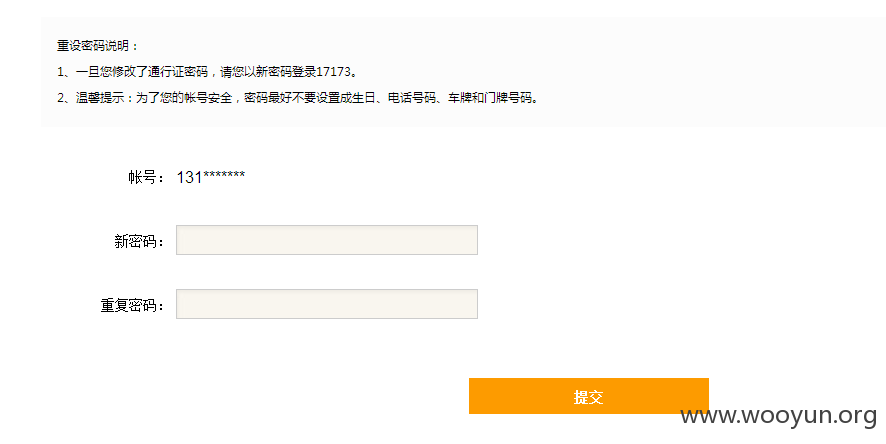The width and height of the screenshot is (886, 444).
Task: Click the words 帐号安全 in the tip
Action: 208,98
